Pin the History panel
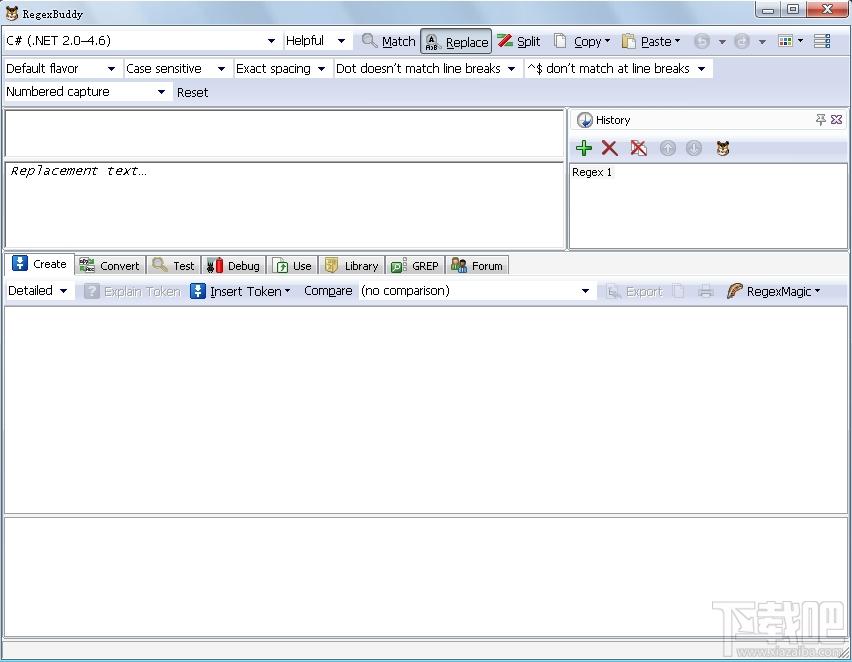The image size is (852, 662). click(x=820, y=120)
